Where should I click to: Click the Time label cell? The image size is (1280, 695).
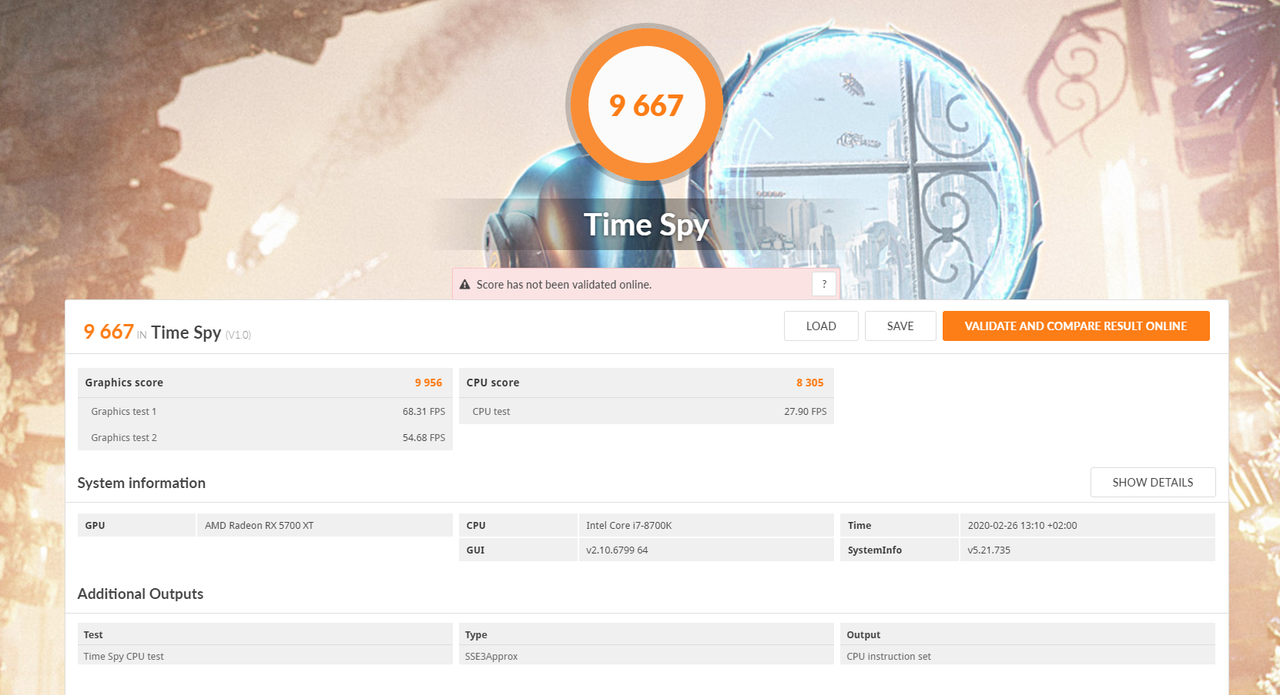[x=899, y=525]
